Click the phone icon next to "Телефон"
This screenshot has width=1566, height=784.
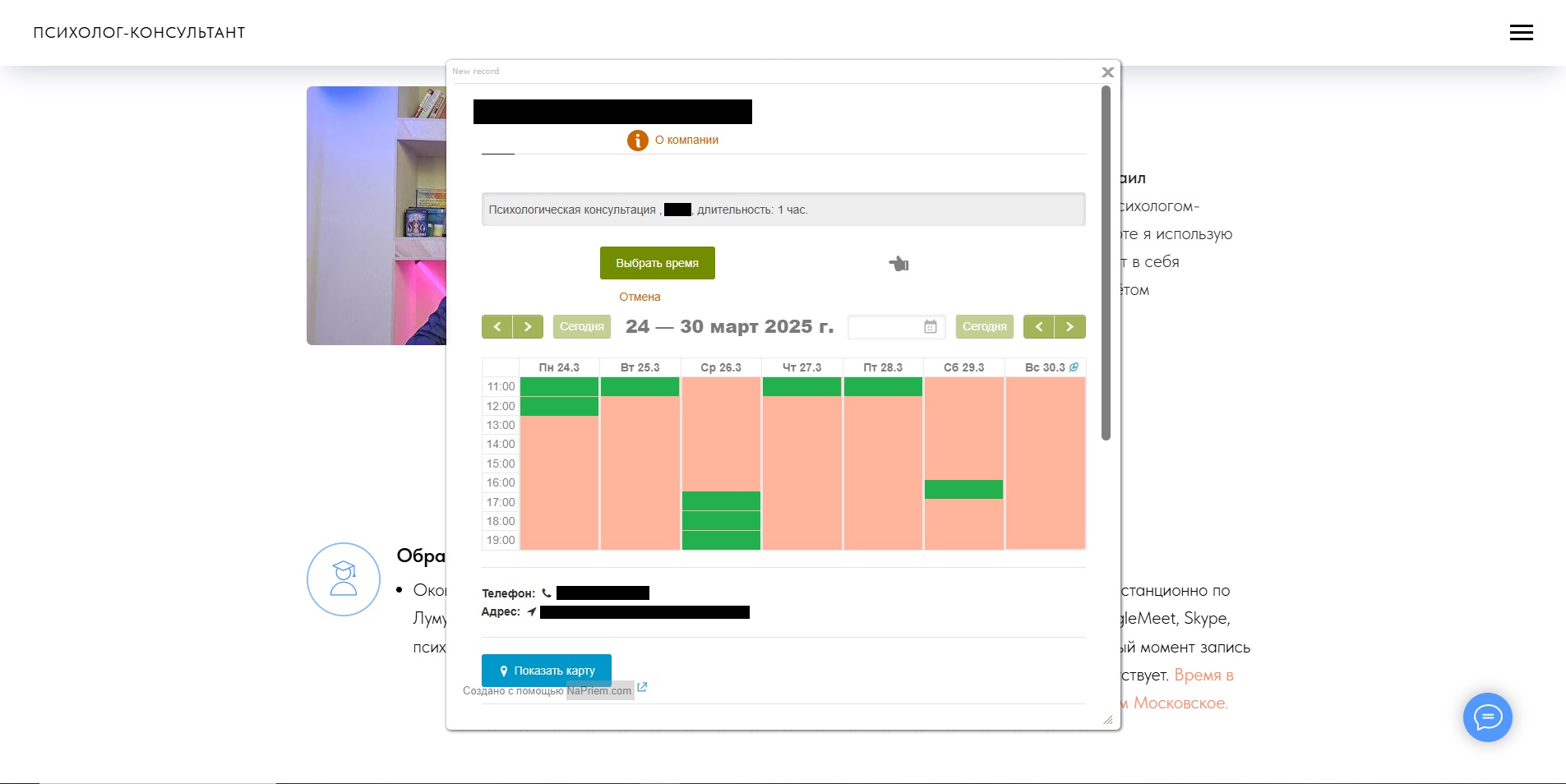click(x=547, y=593)
